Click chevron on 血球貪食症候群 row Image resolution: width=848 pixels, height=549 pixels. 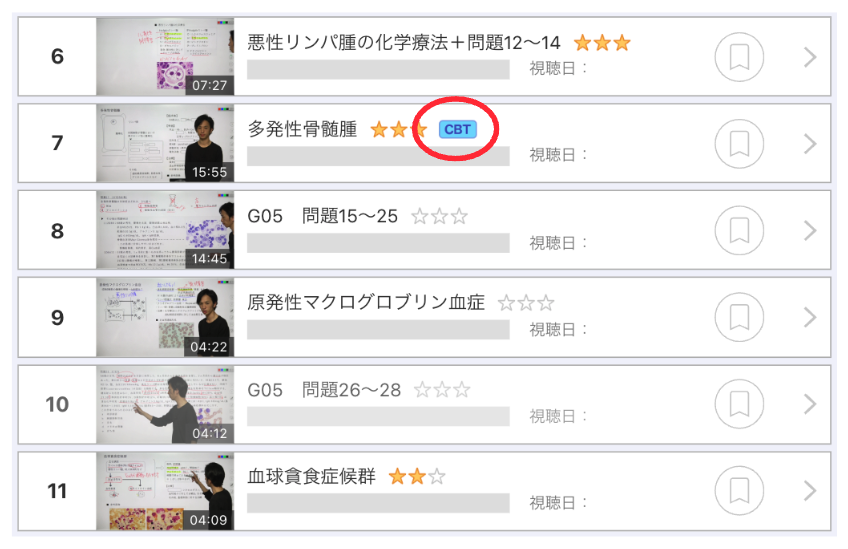(x=810, y=491)
